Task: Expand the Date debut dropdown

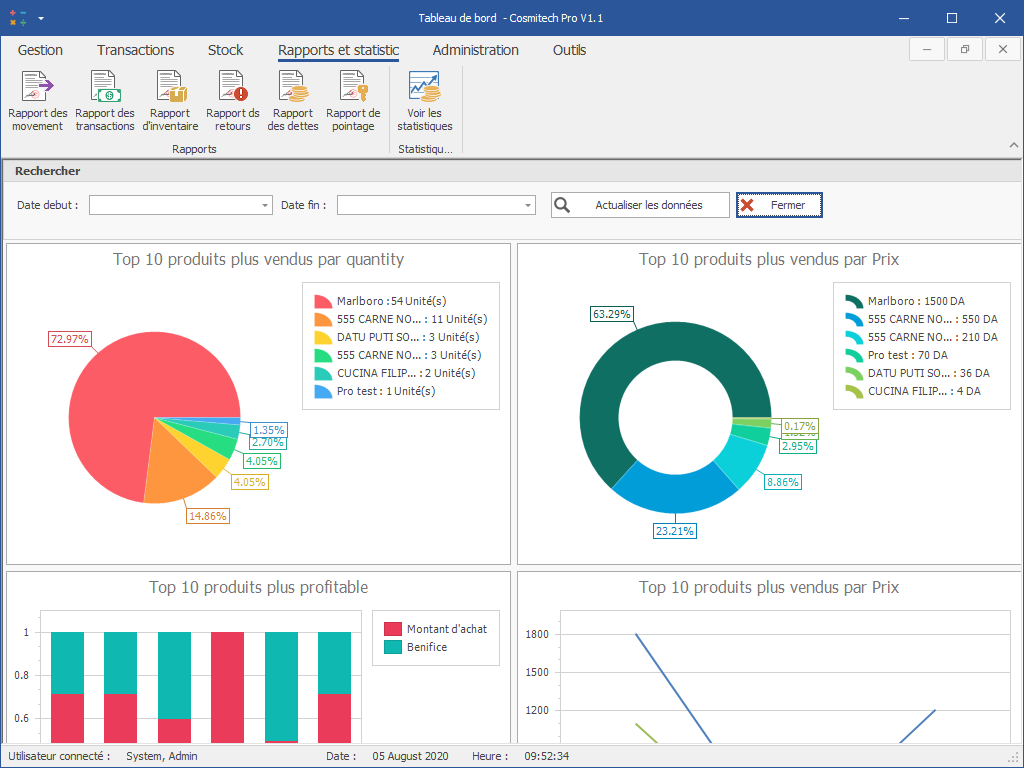Action: click(264, 205)
